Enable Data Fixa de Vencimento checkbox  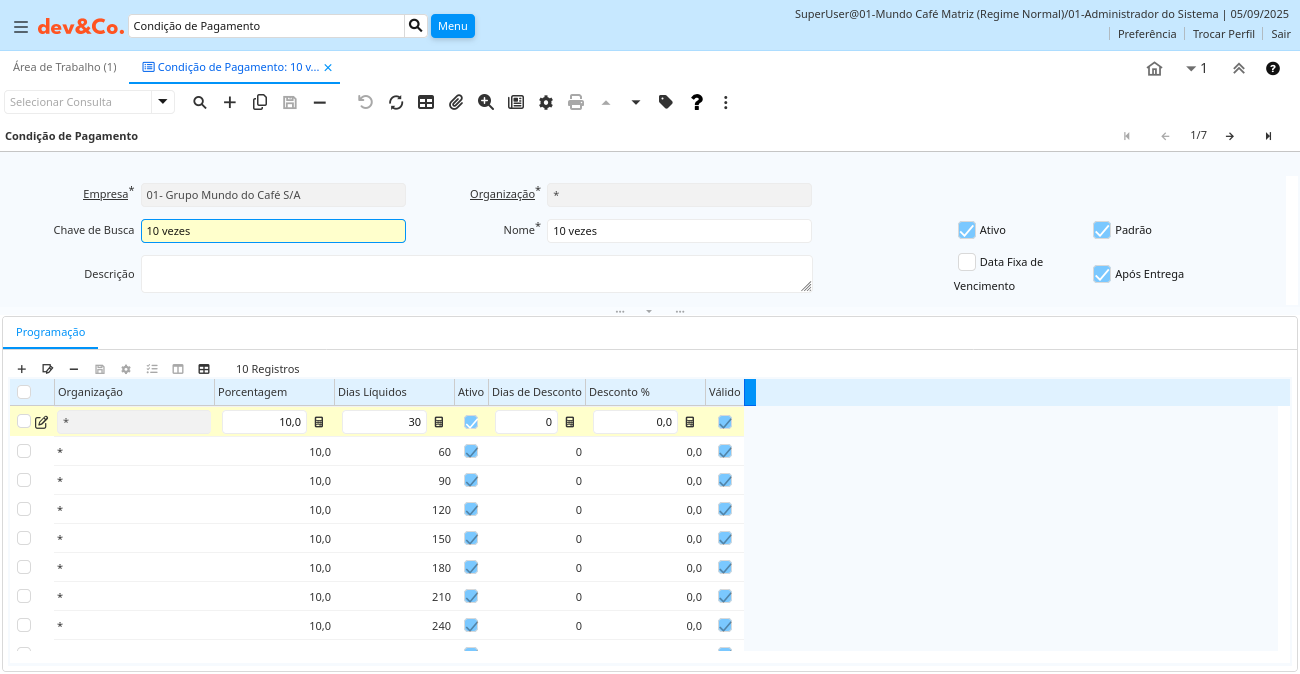(966, 262)
